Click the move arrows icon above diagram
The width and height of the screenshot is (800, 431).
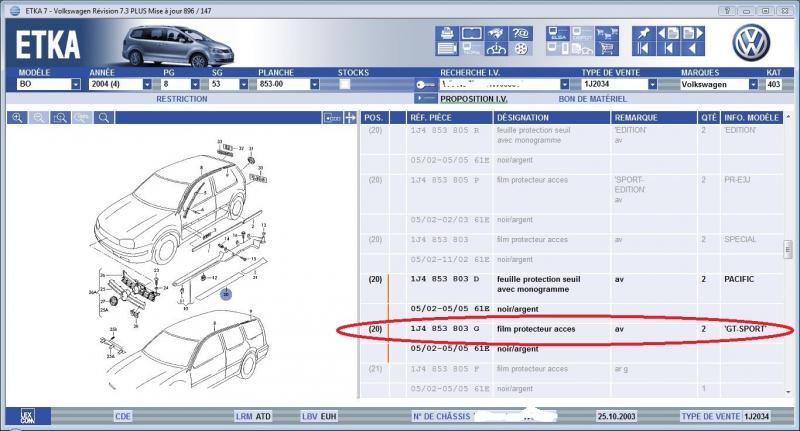tap(350, 118)
